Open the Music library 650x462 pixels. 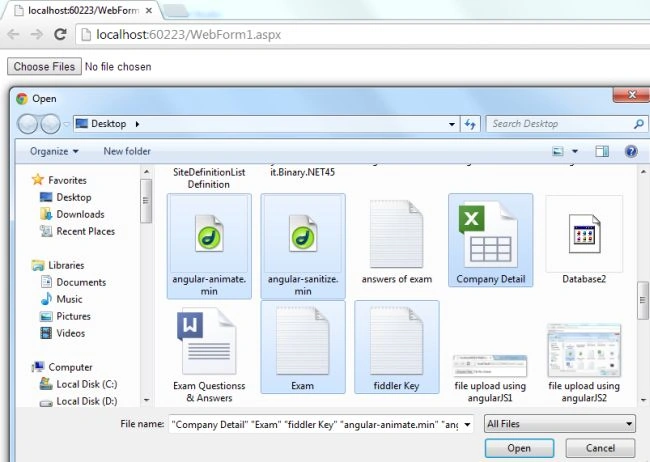tap(61, 299)
